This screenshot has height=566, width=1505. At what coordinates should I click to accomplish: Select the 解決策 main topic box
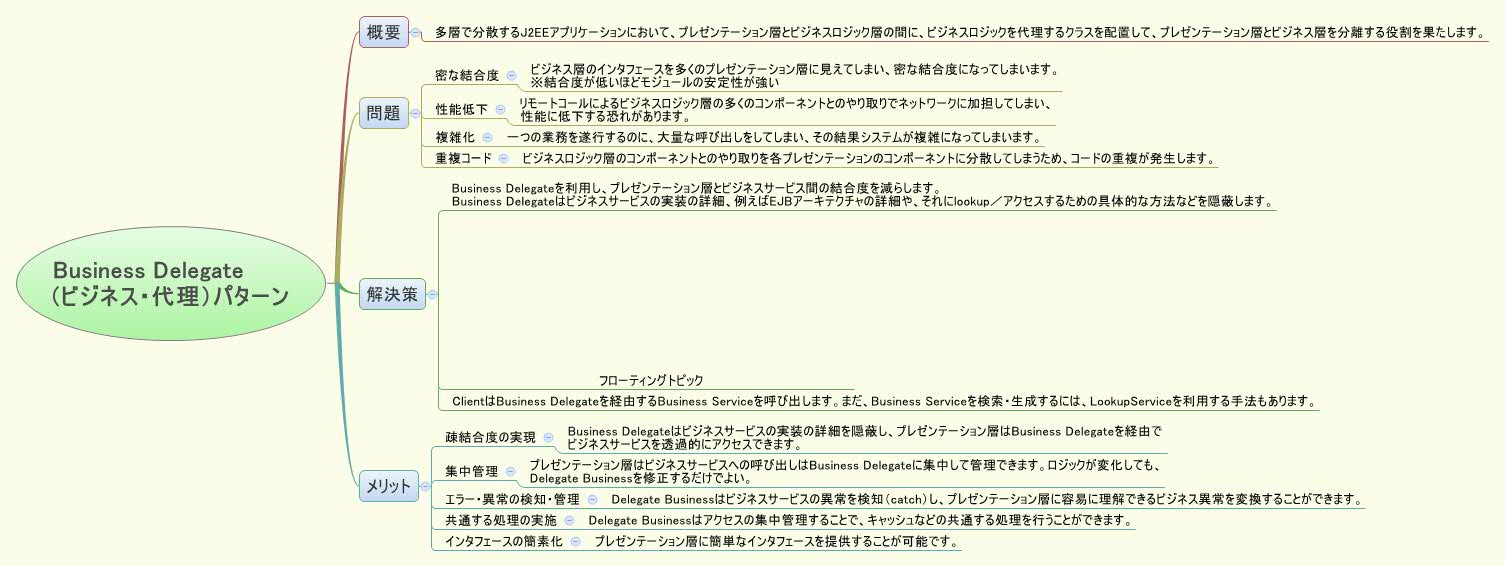(x=392, y=295)
